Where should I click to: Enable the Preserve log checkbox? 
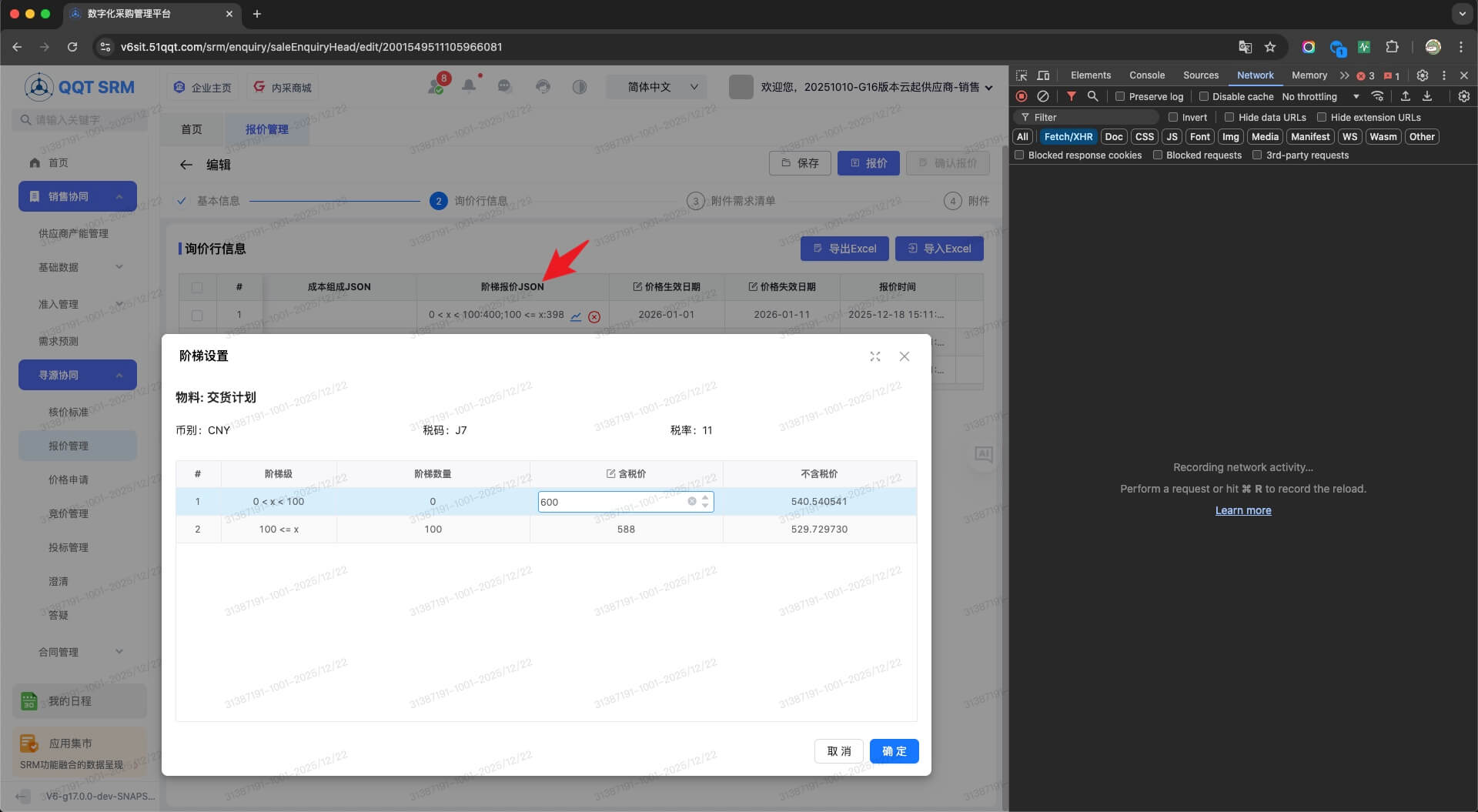[x=1120, y=96]
